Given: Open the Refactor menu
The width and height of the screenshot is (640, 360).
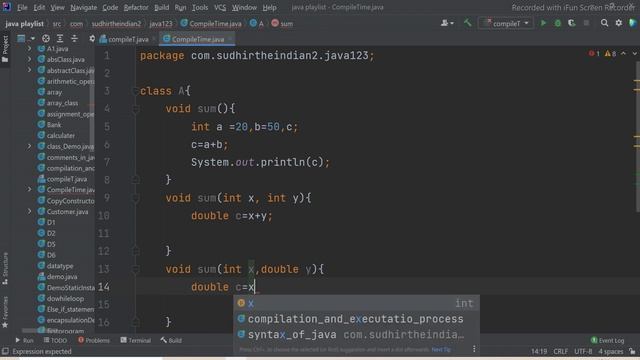Looking at the screenshot, I should 136,7.
